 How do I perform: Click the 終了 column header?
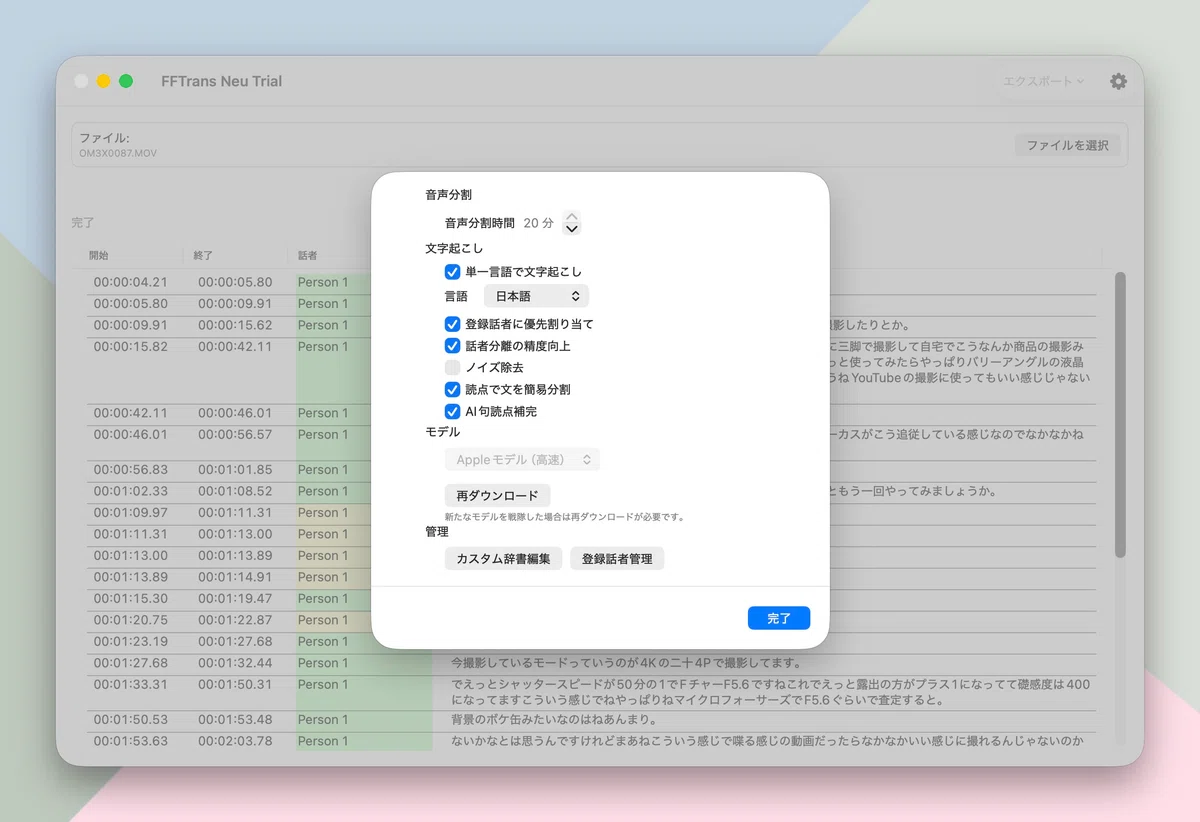click(203, 256)
